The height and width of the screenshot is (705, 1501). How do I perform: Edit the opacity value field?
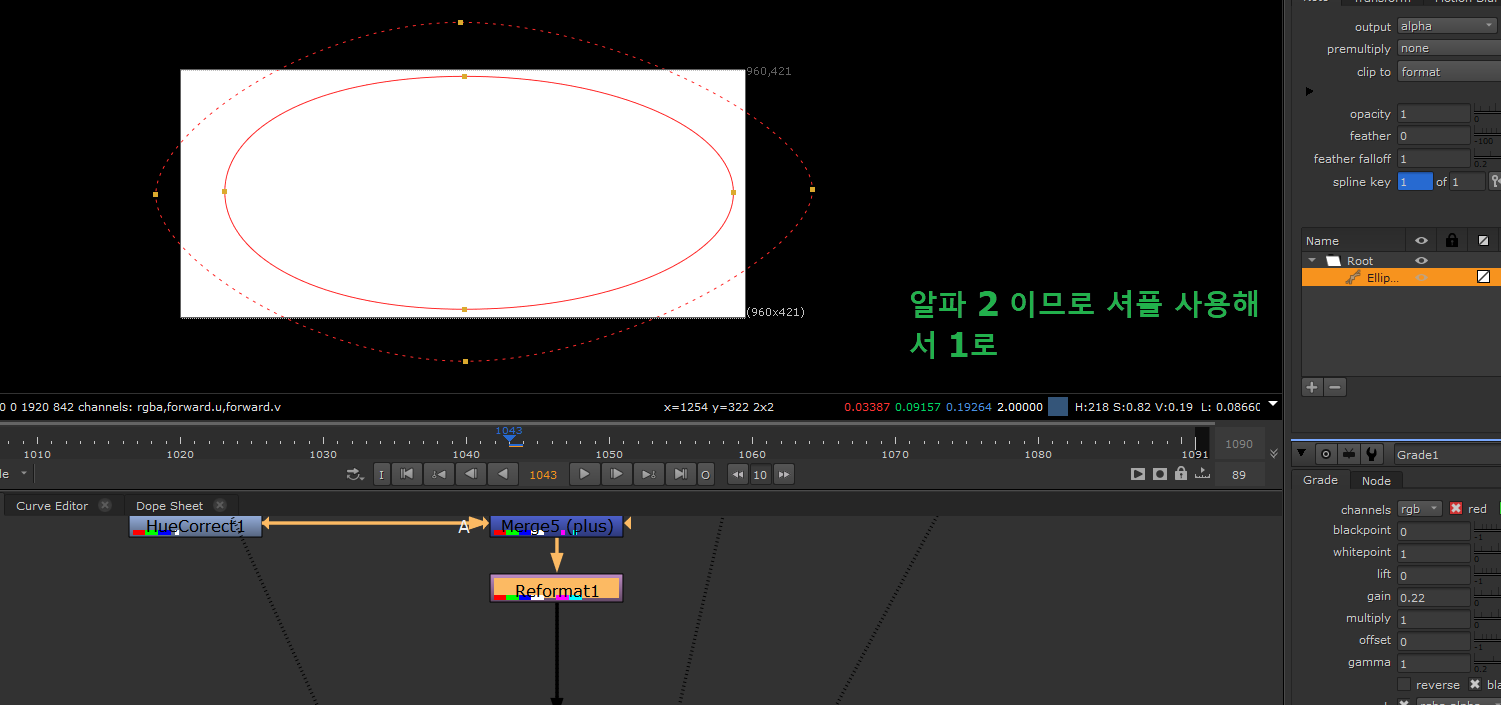click(x=1434, y=114)
